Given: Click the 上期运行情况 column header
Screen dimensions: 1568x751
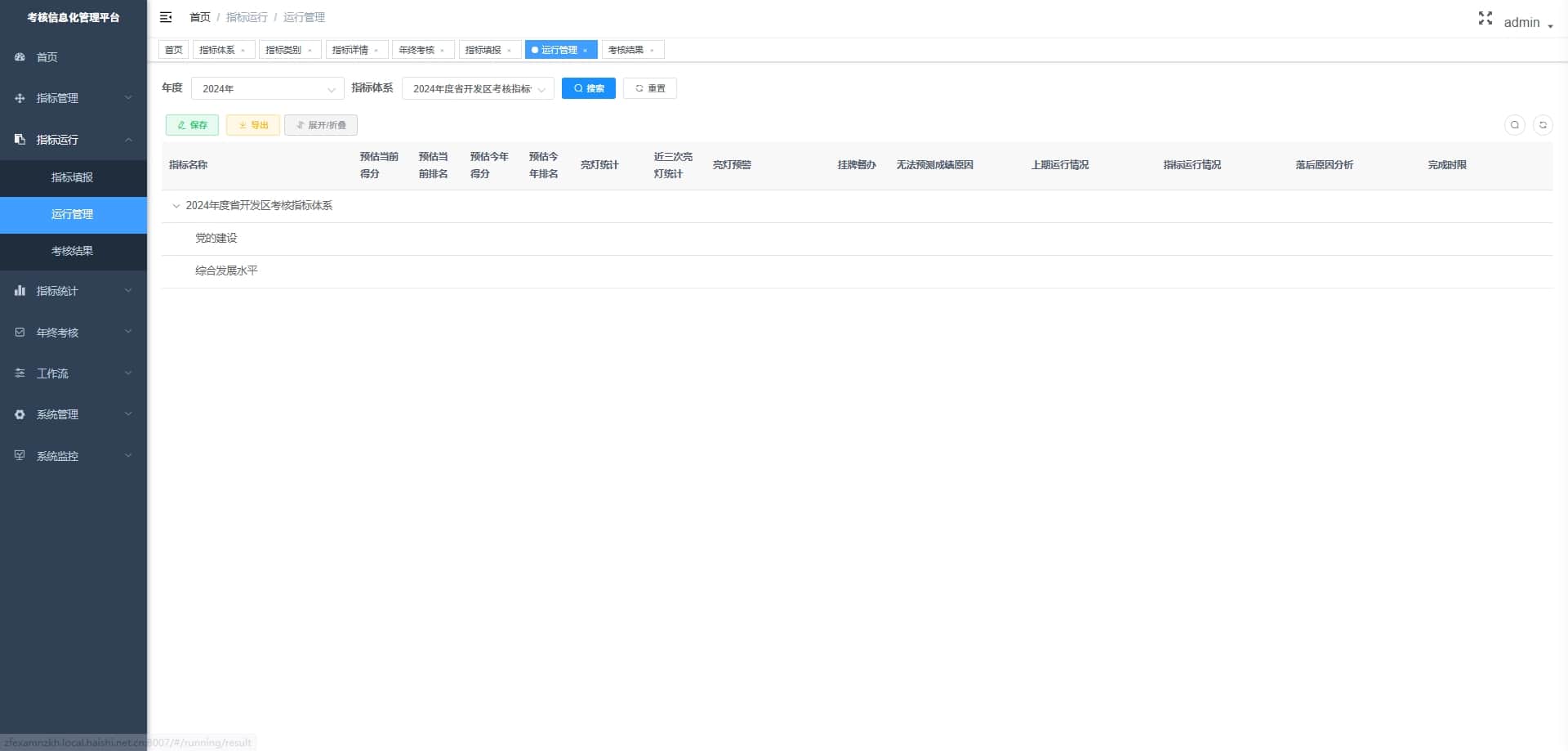Looking at the screenshot, I should click(1060, 165).
